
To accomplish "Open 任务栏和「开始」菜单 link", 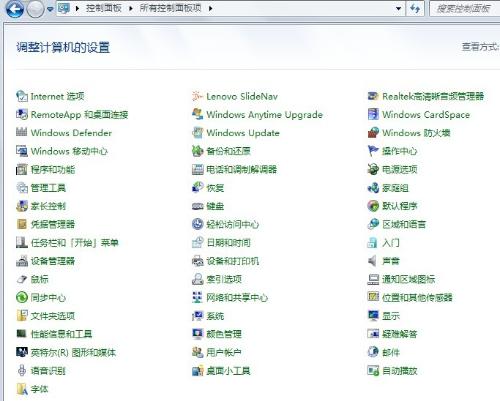I will (x=75, y=243).
